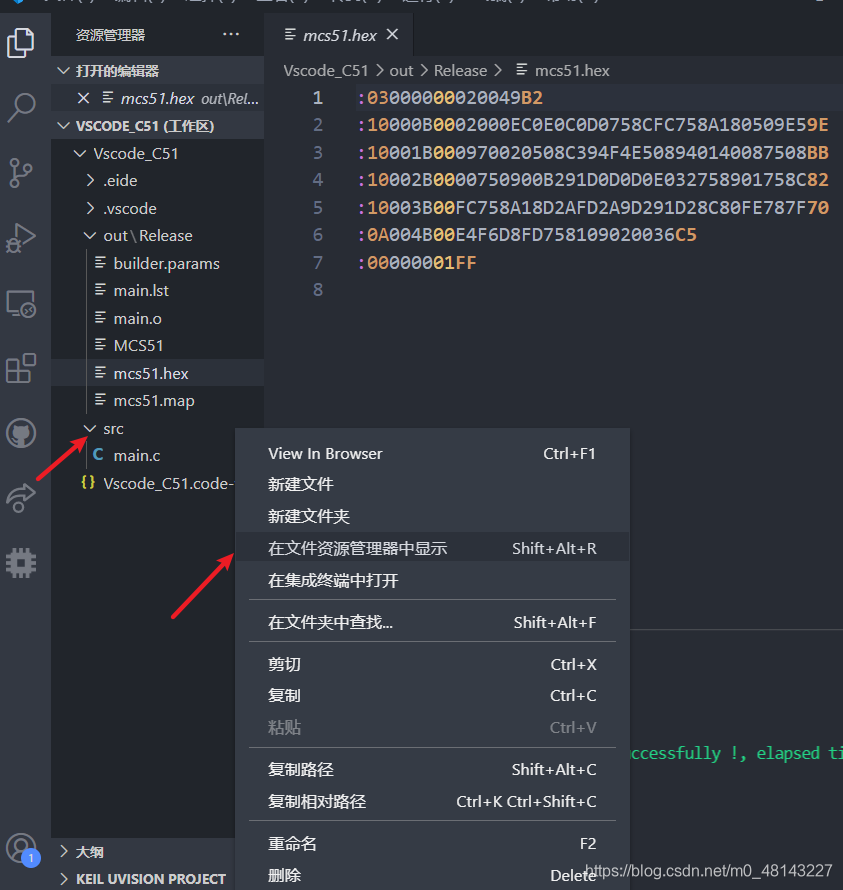Select mcs51.hex in the file tree
The width and height of the screenshot is (843, 890).
coord(157,373)
